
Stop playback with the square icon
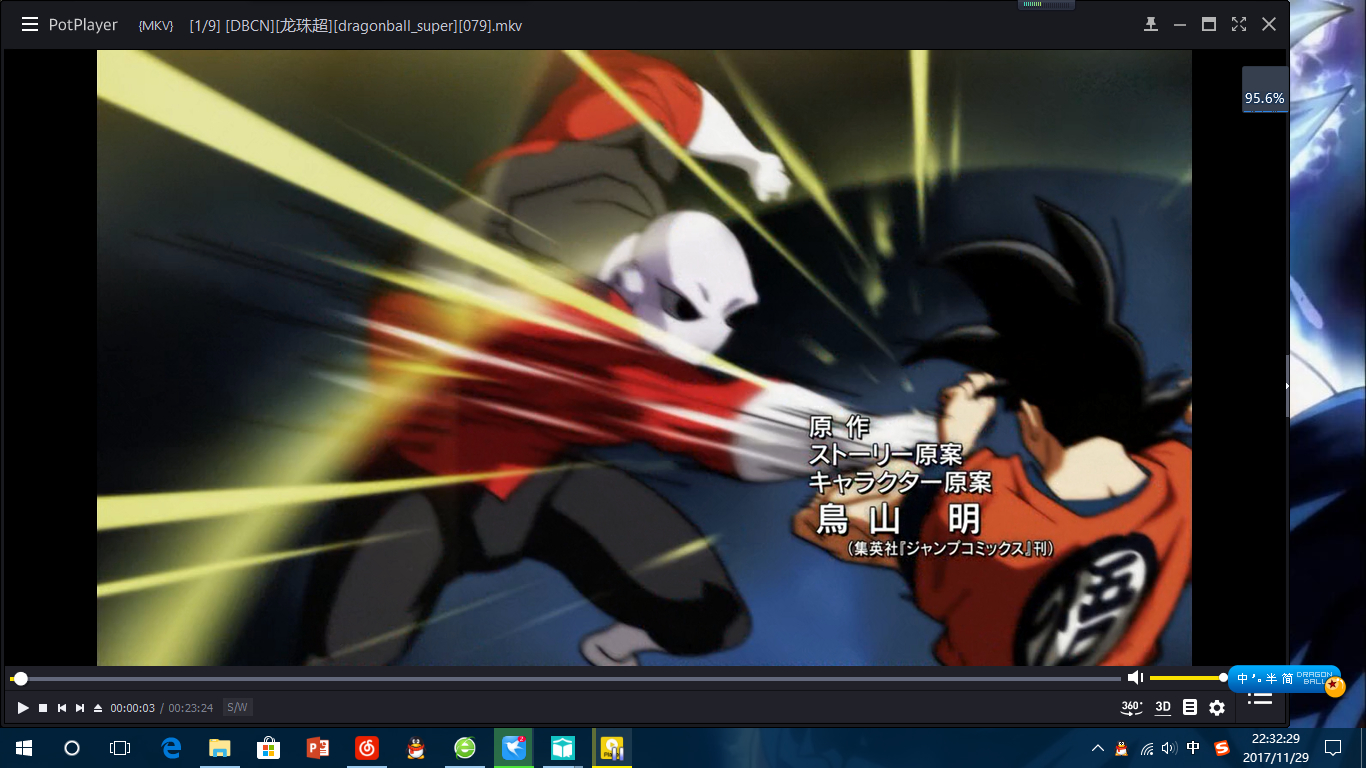(x=43, y=708)
